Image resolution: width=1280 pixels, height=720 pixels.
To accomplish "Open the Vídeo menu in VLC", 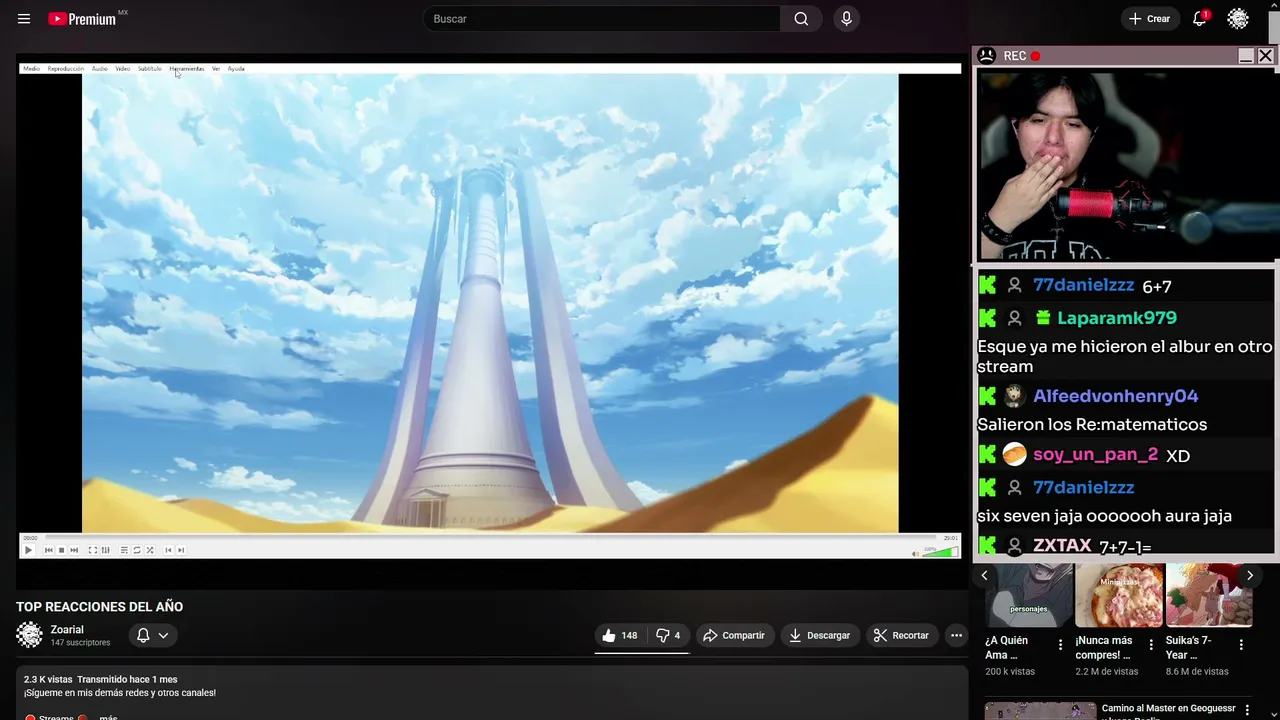I will (122, 69).
